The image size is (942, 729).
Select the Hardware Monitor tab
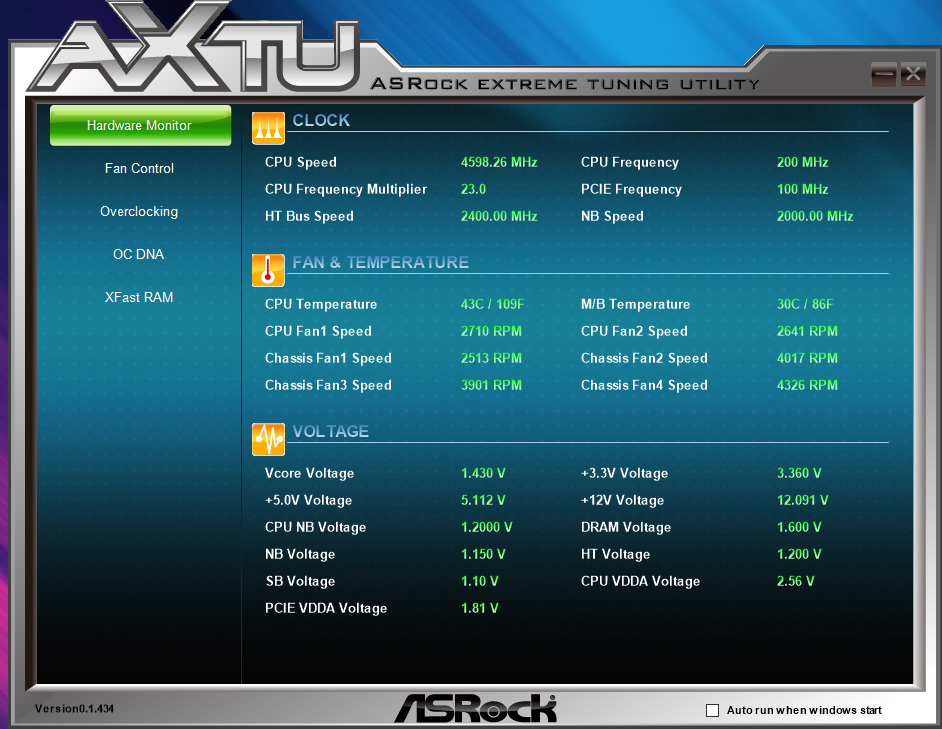[140, 126]
